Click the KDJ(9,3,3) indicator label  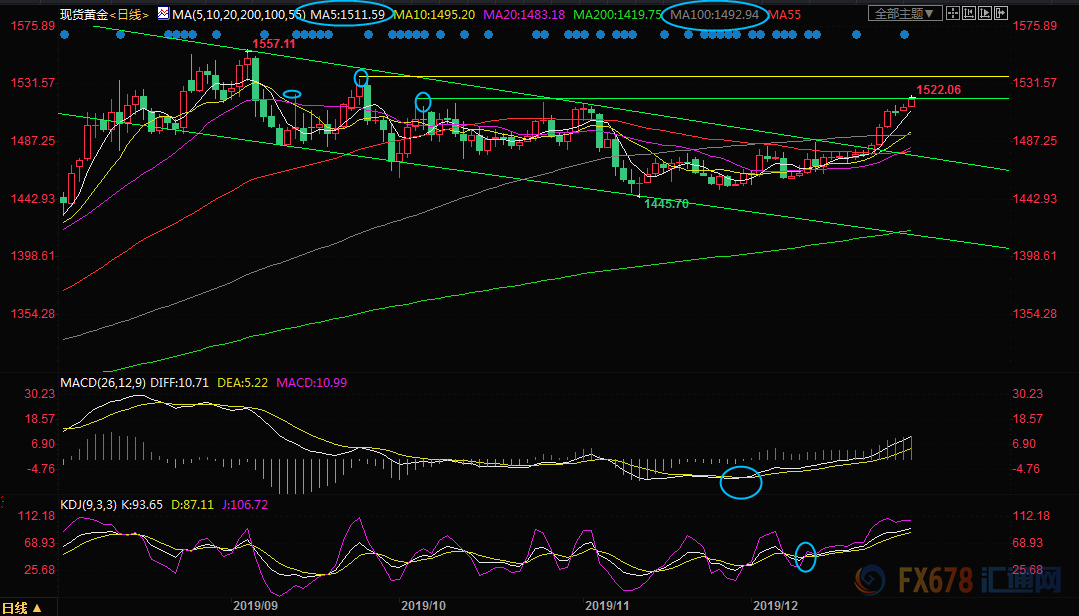coord(89,505)
